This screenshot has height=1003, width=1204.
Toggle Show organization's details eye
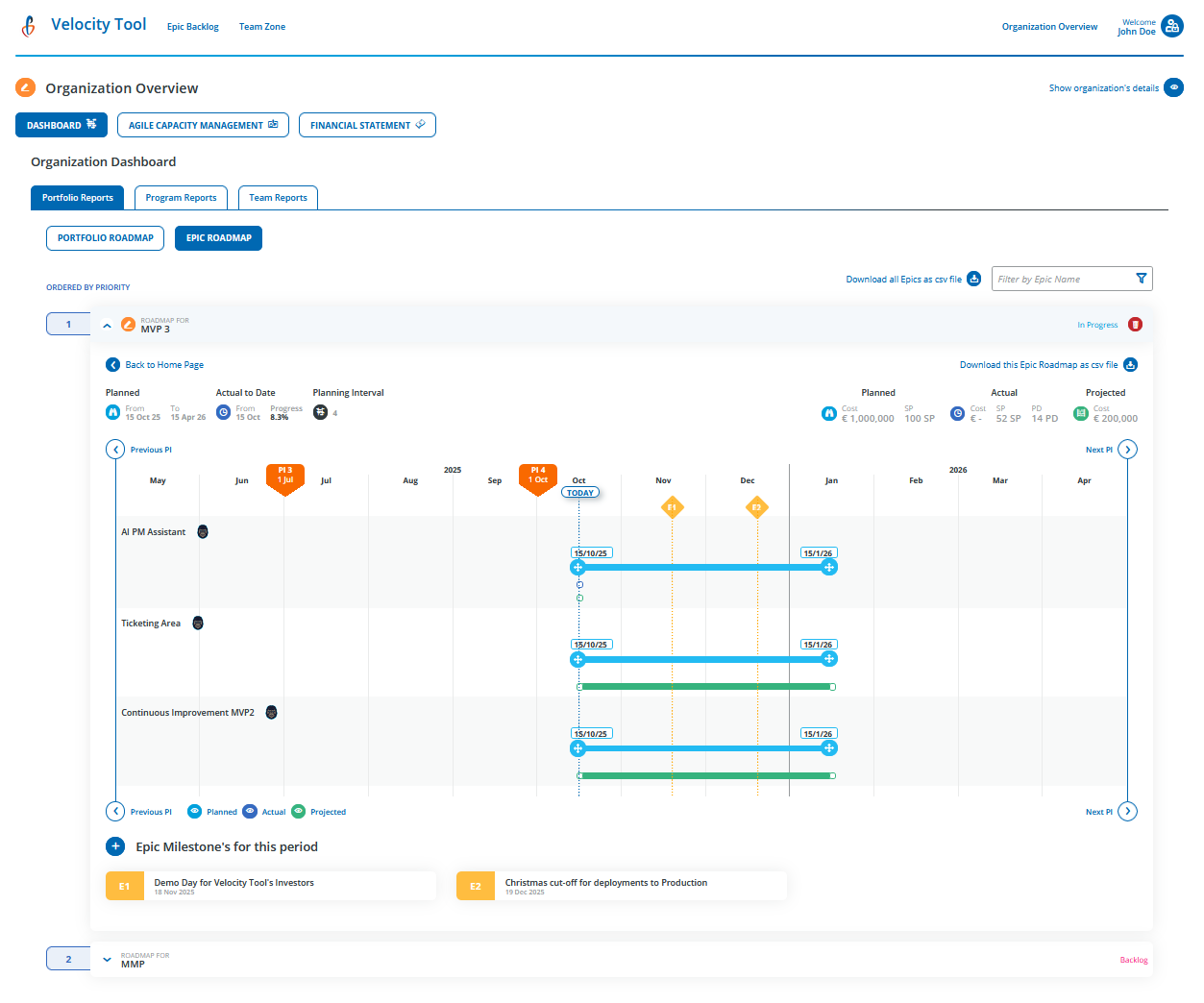[1174, 87]
